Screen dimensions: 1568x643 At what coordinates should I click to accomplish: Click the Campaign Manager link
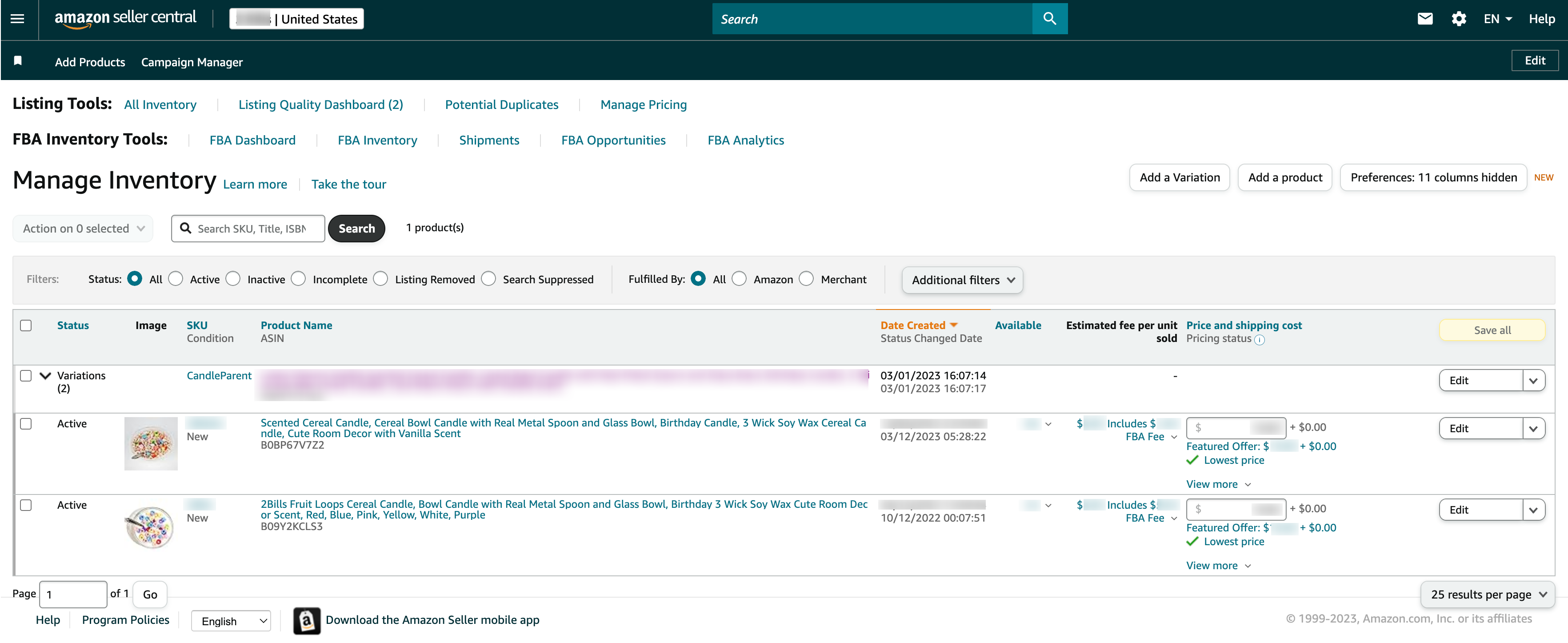[x=192, y=62]
